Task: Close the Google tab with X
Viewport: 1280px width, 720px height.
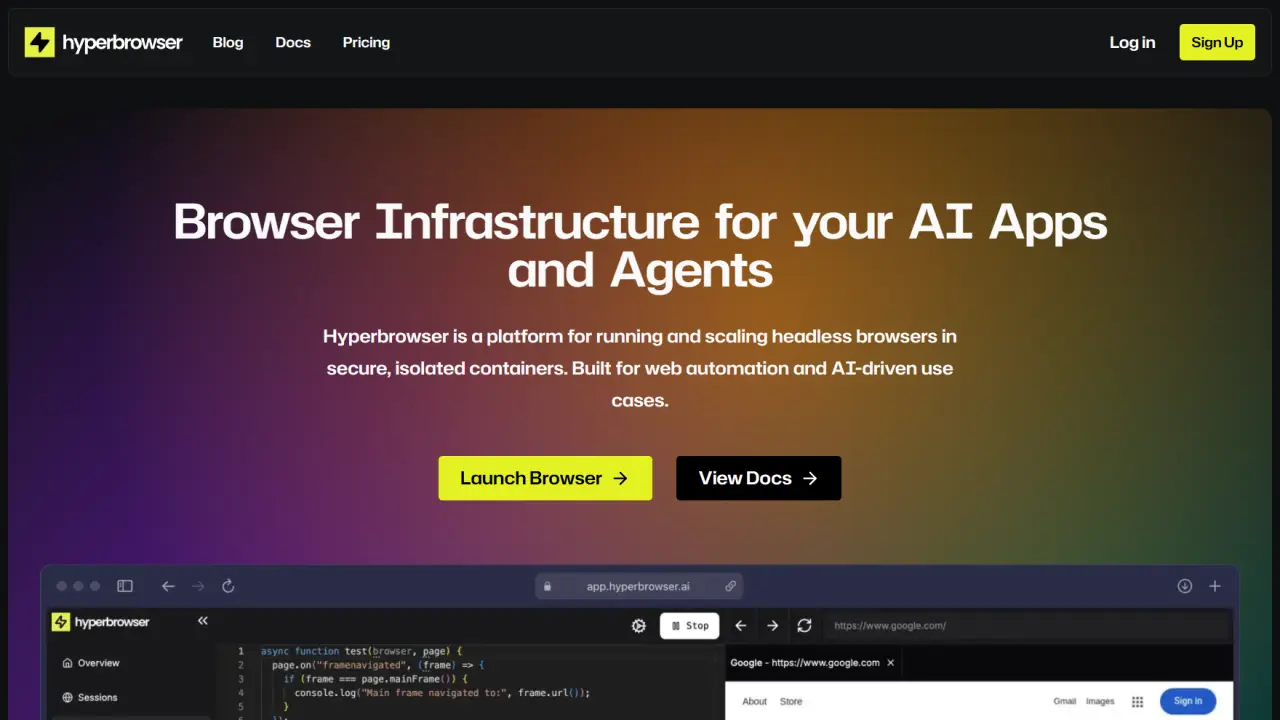Action: click(x=891, y=662)
